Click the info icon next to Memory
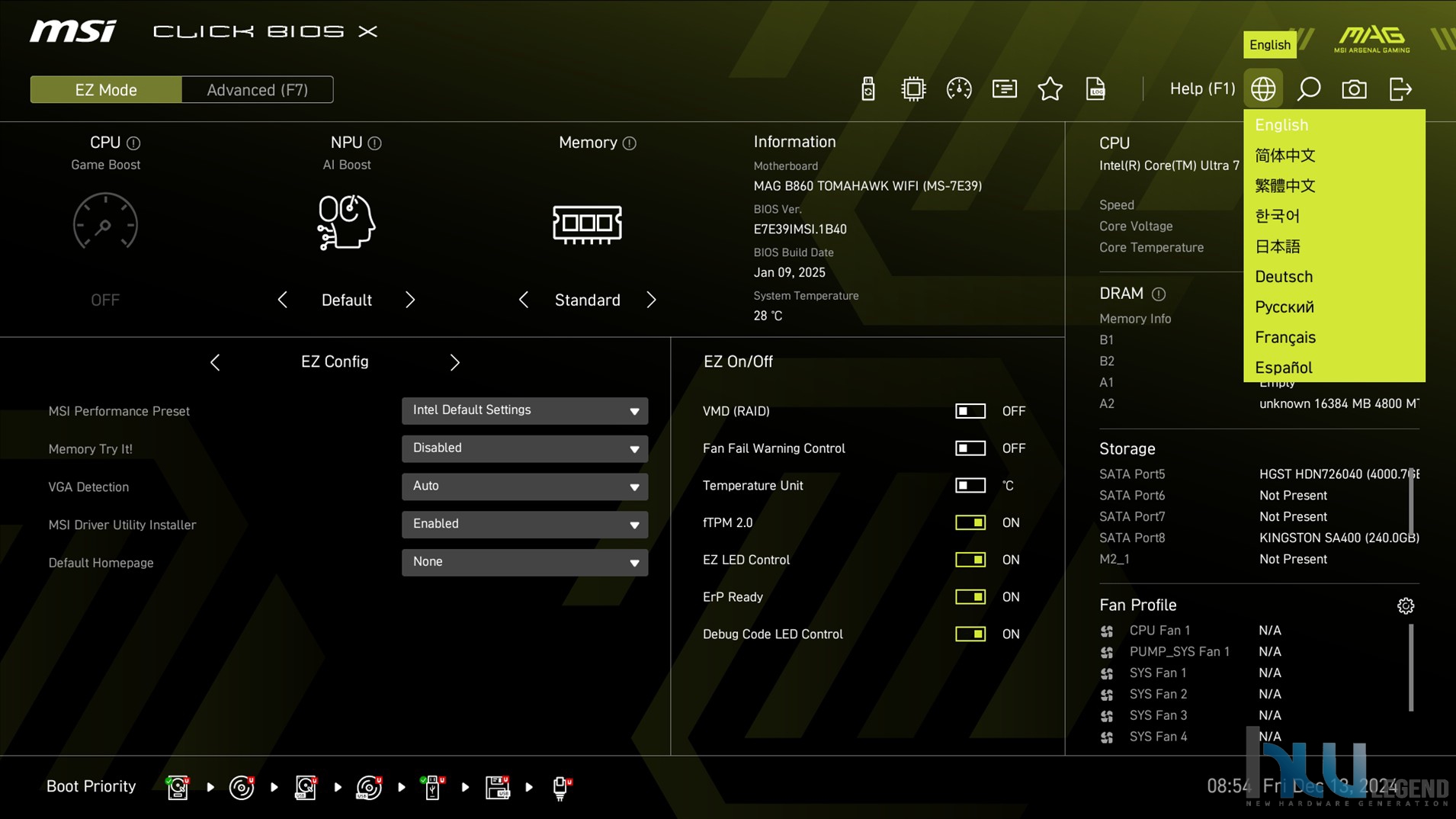The height and width of the screenshot is (819, 1456). pos(629,143)
